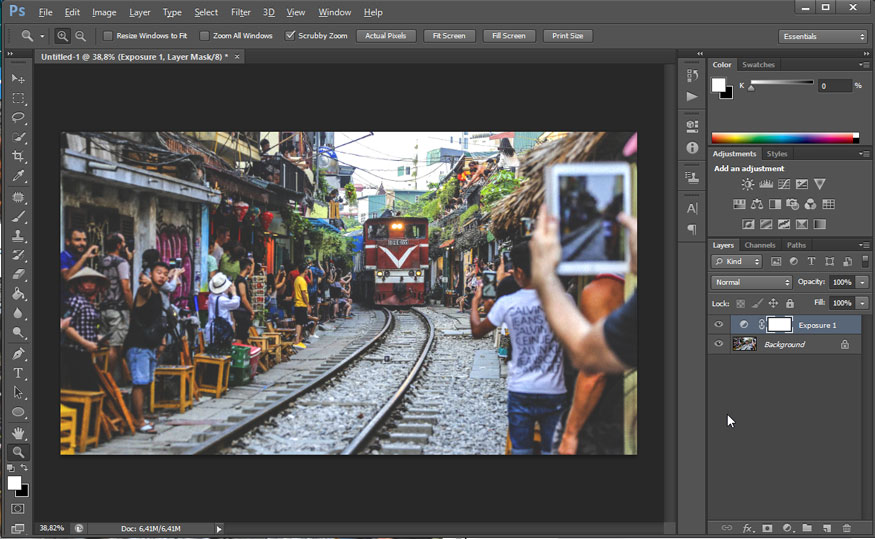Select the Path Selection tool

tap(18, 393)
